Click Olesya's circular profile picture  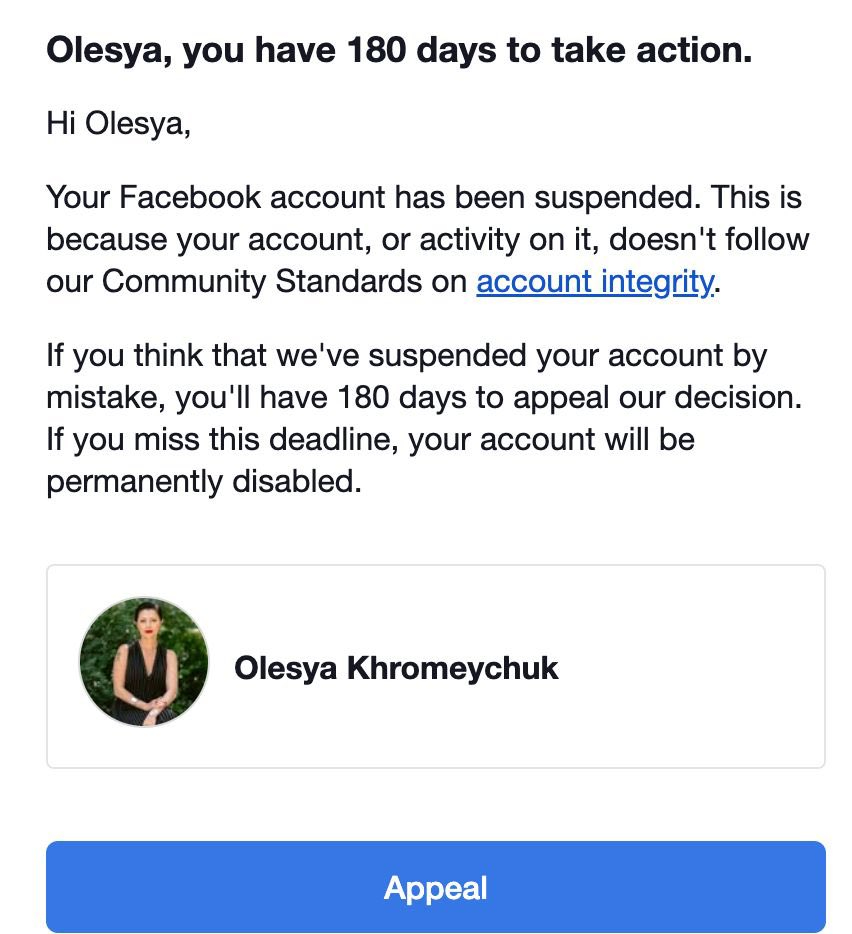click(x=144, y=661)
